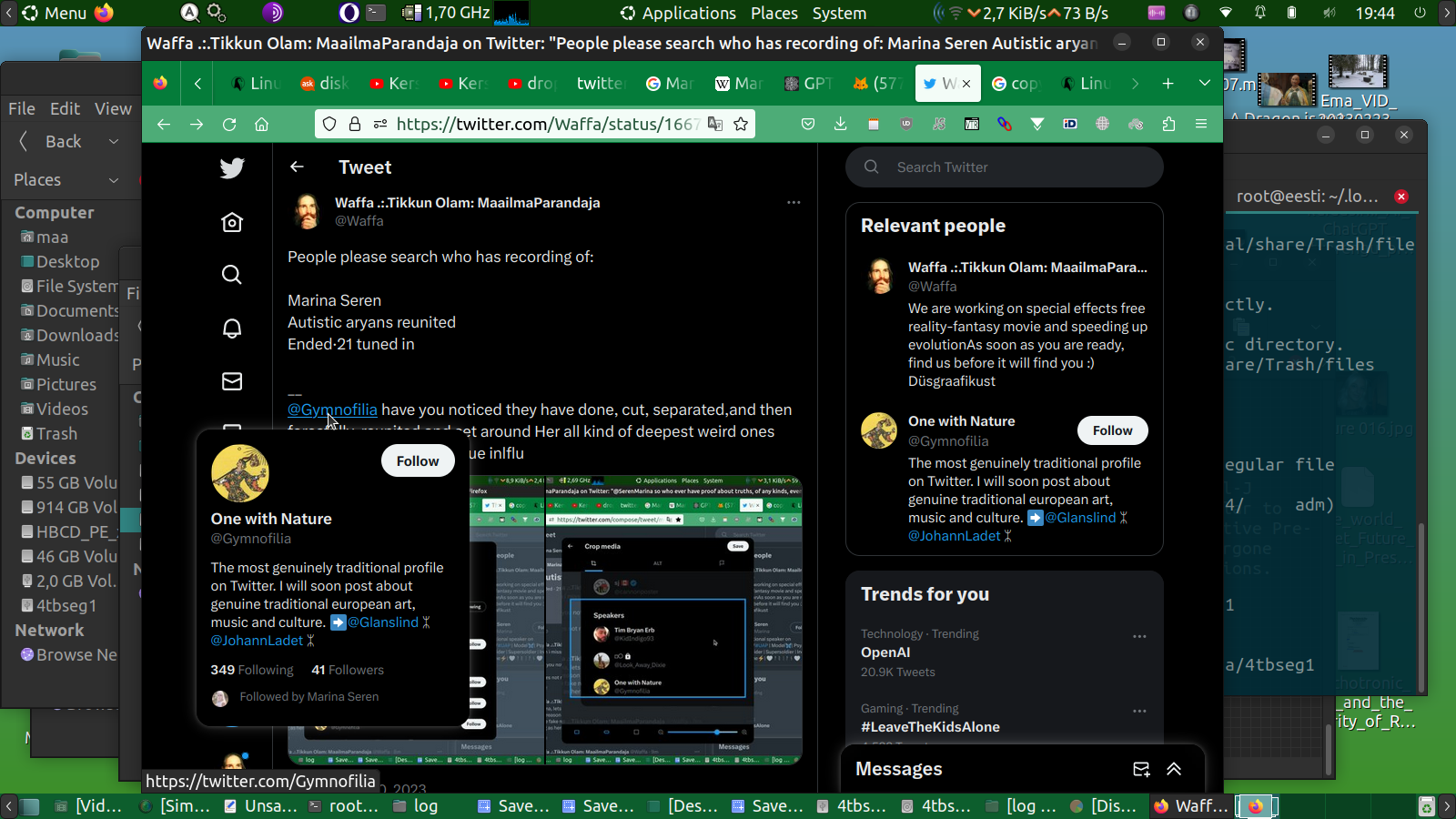
Task: Compose a new message in the Messages dock
Action: tap(1141, 769)
